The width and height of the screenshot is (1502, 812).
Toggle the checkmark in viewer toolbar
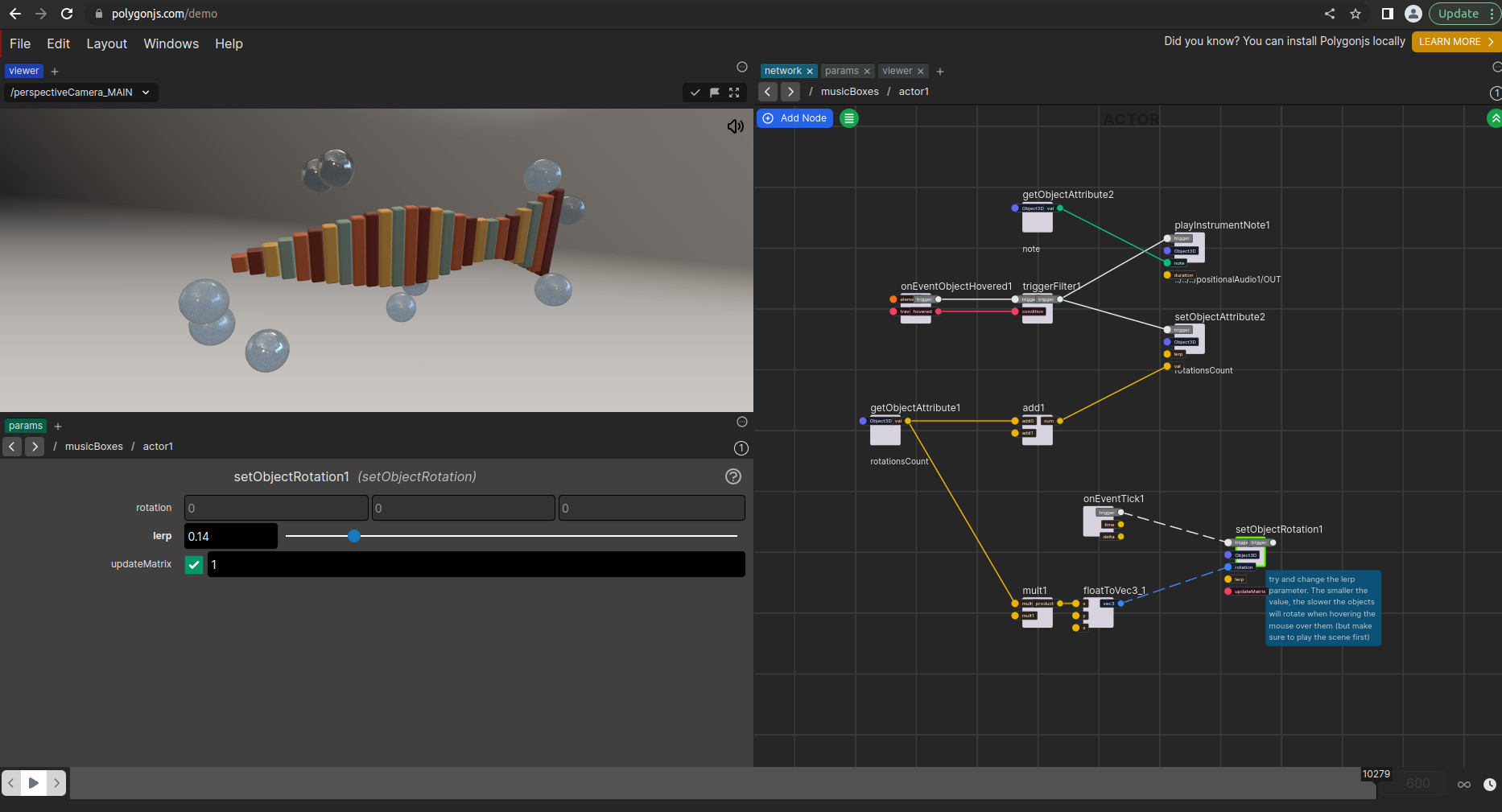click(x=695, y=93)
